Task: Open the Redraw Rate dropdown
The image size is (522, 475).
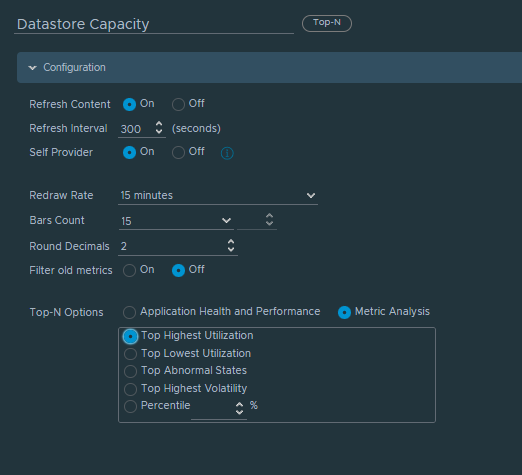Action: click(x=218, y=195)
